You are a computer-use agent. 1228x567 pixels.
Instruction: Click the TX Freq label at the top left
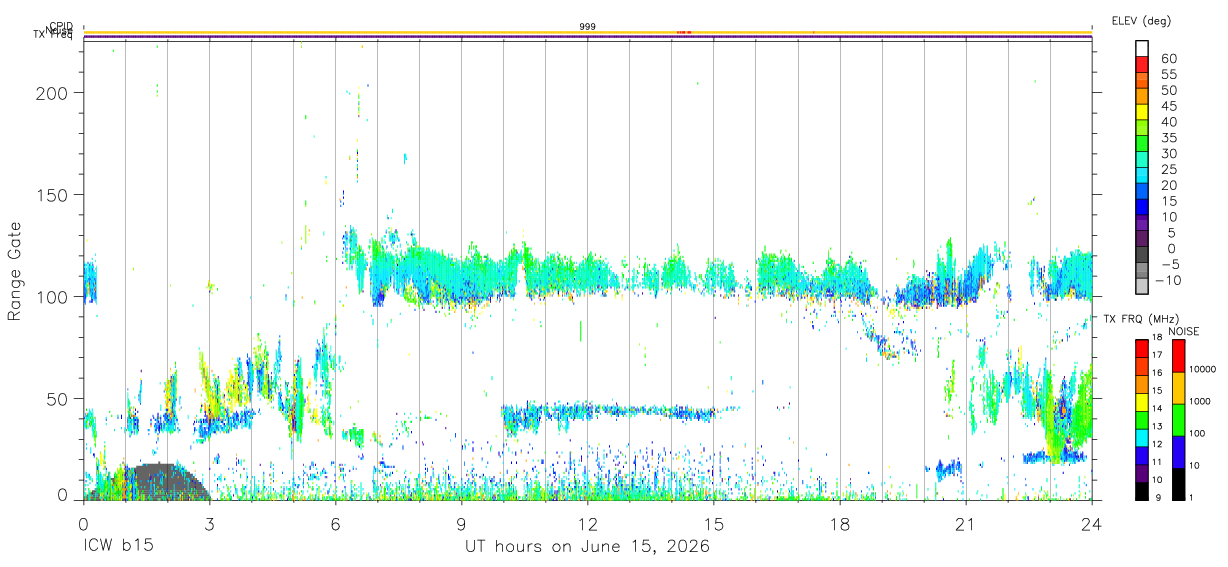tap(53, 36)
